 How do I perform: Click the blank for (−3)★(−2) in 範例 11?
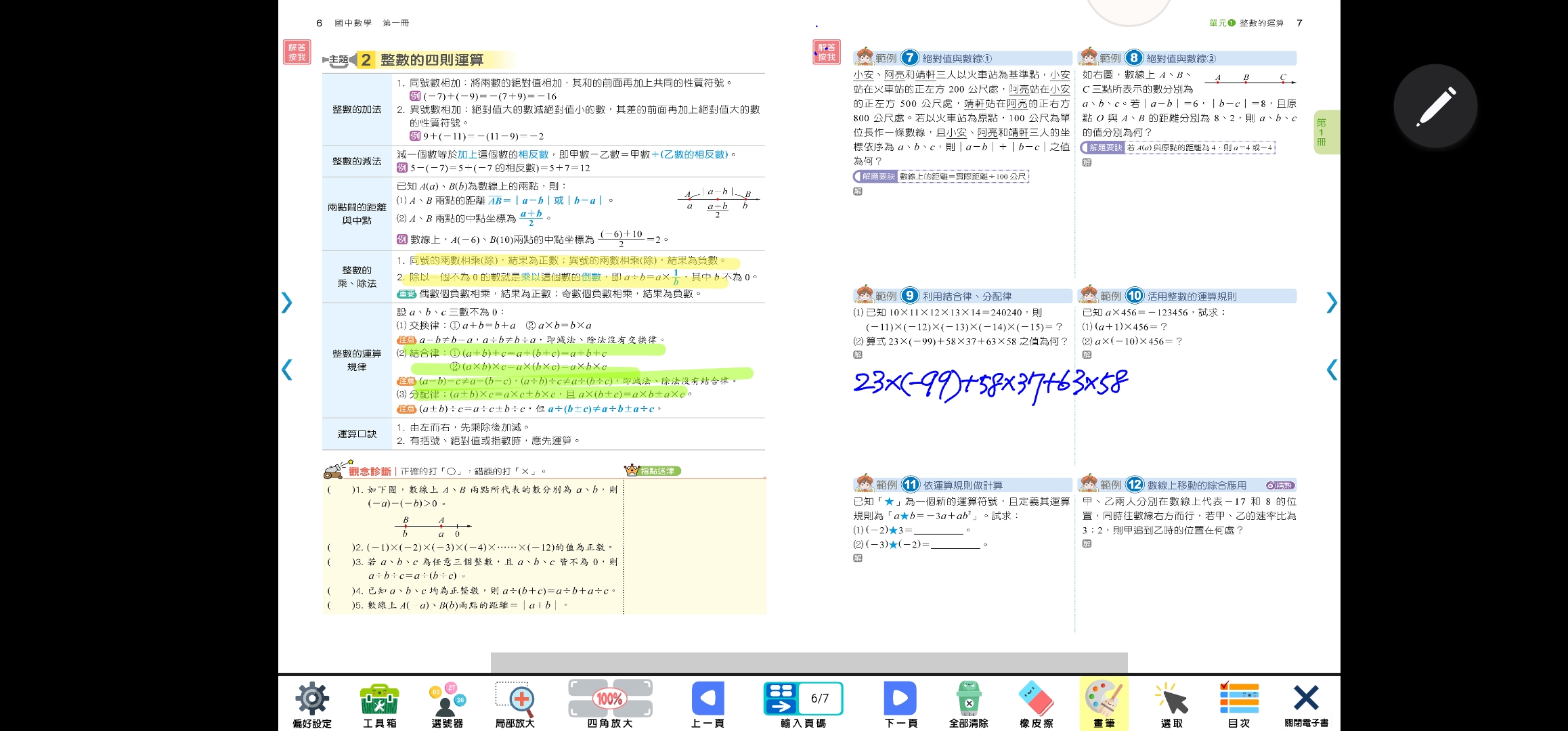click(x=955, y=546)
